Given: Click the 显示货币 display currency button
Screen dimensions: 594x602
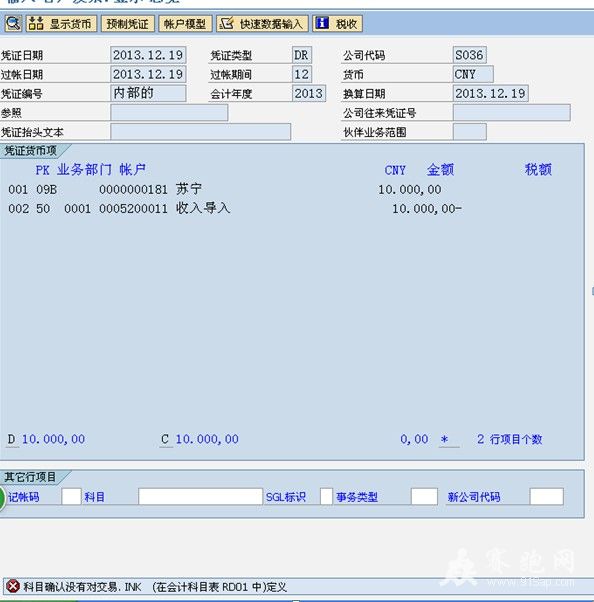Looking at the screenshot, I should click(x=61, y=23).
